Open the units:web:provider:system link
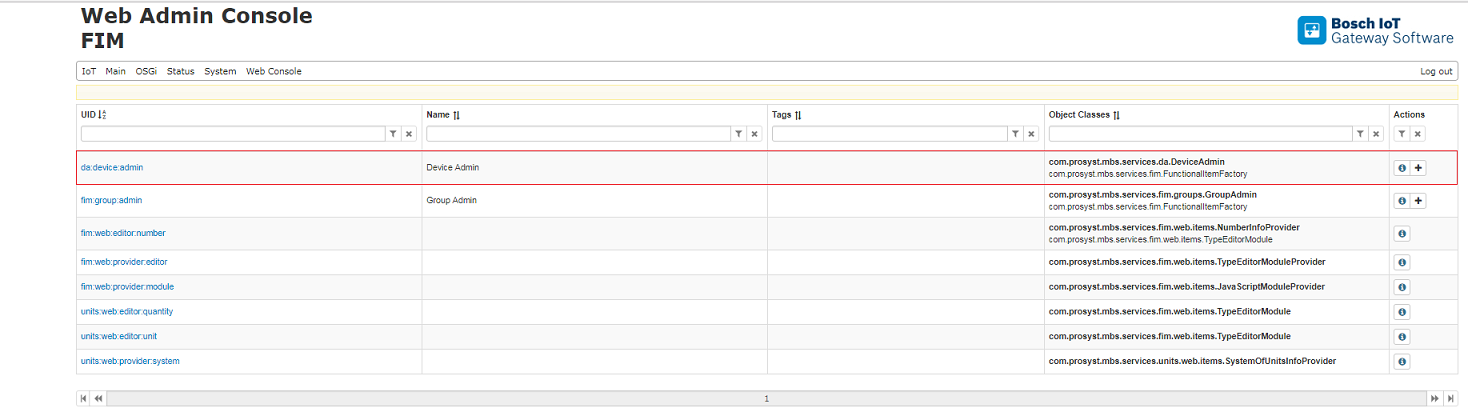Viewport: 1468px width, 408px height. pos(130,361)
